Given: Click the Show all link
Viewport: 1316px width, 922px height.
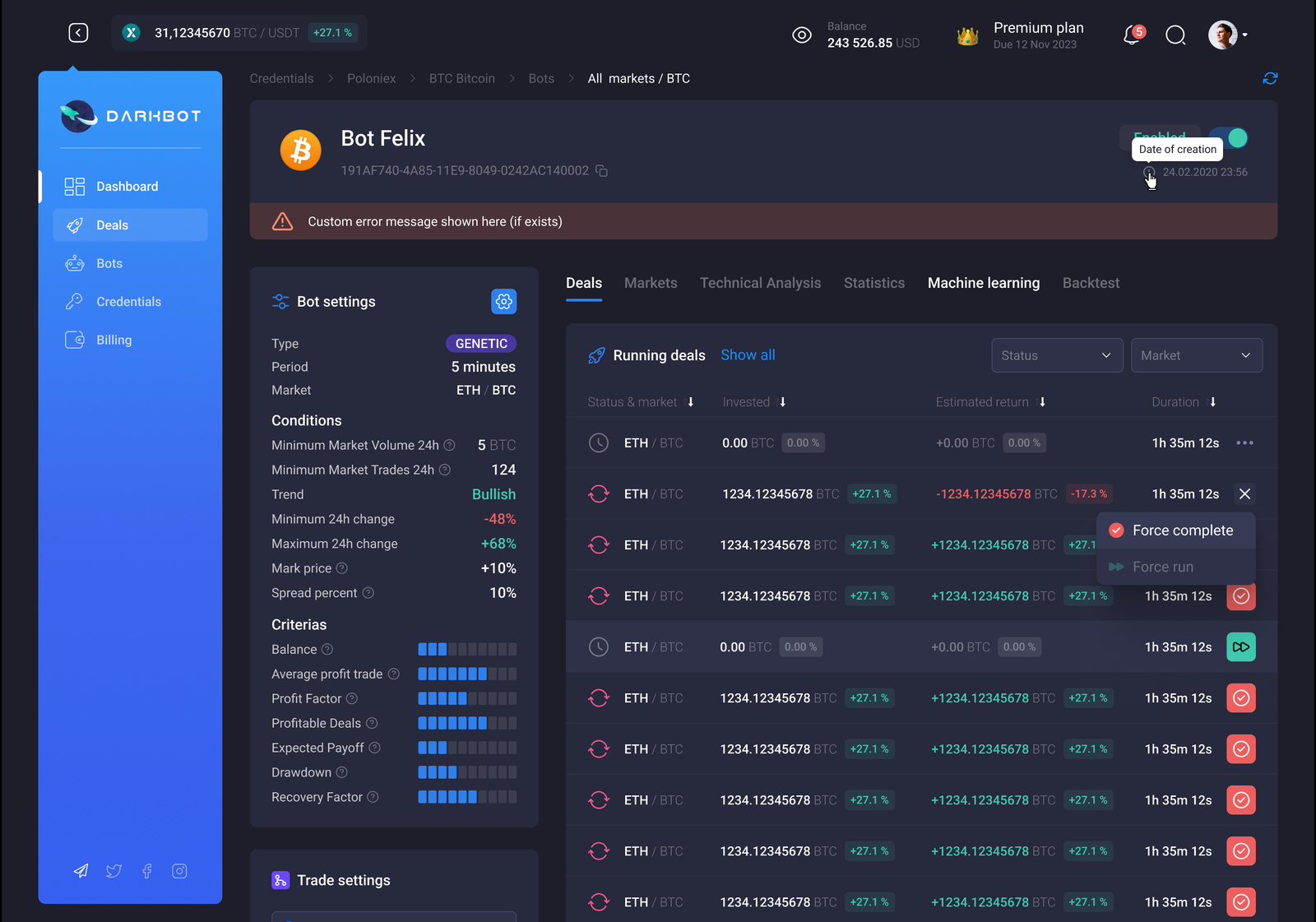Looking at the screenshot, I should click(x=748, y=355).
